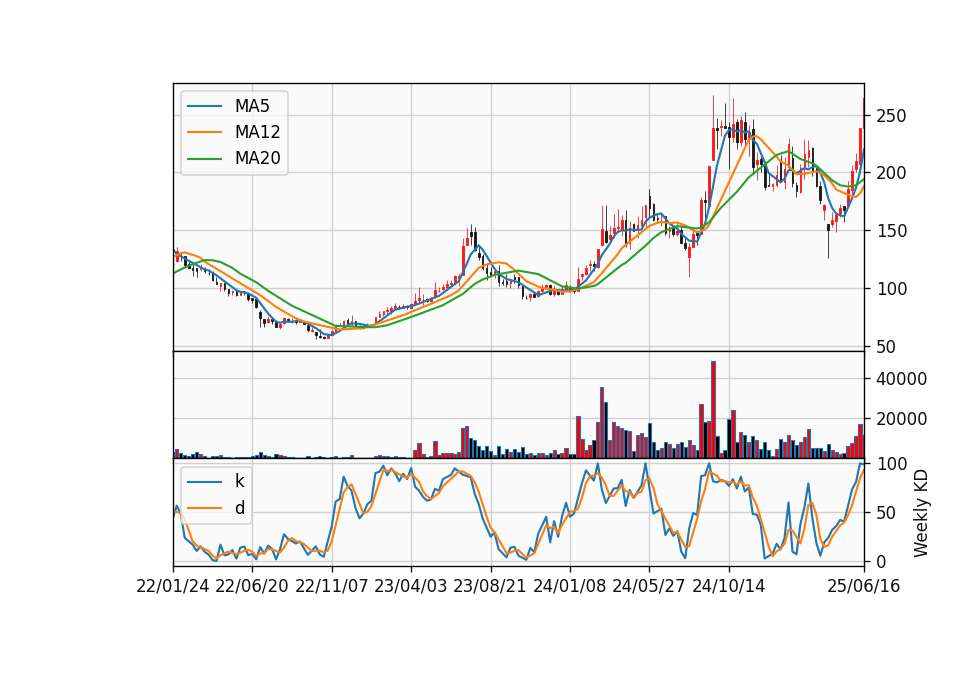This screenshot has width=960, height=690.
Task: Click the 24/01/08 date label
Action: click(x=569, y=587)
